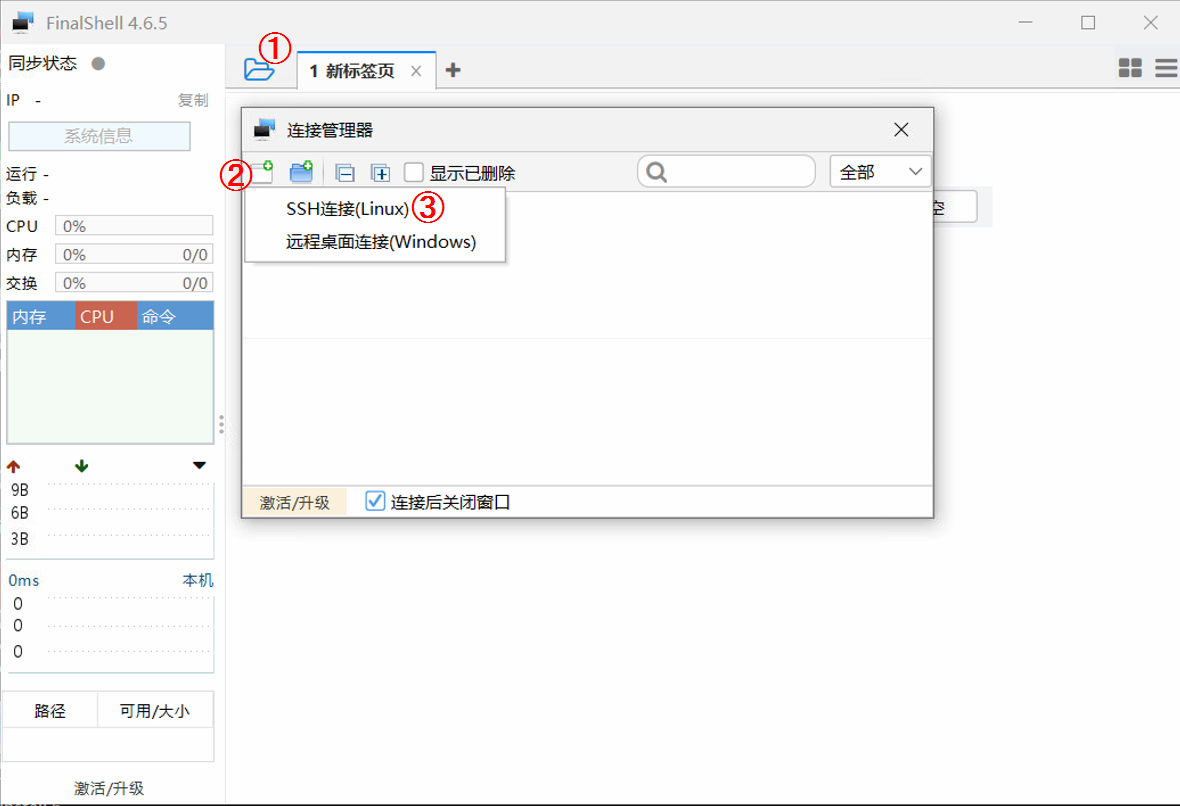Collapse all with the minus box icon
The height and width of the screenshot is (806, 1180).
[x=345, y=174]
